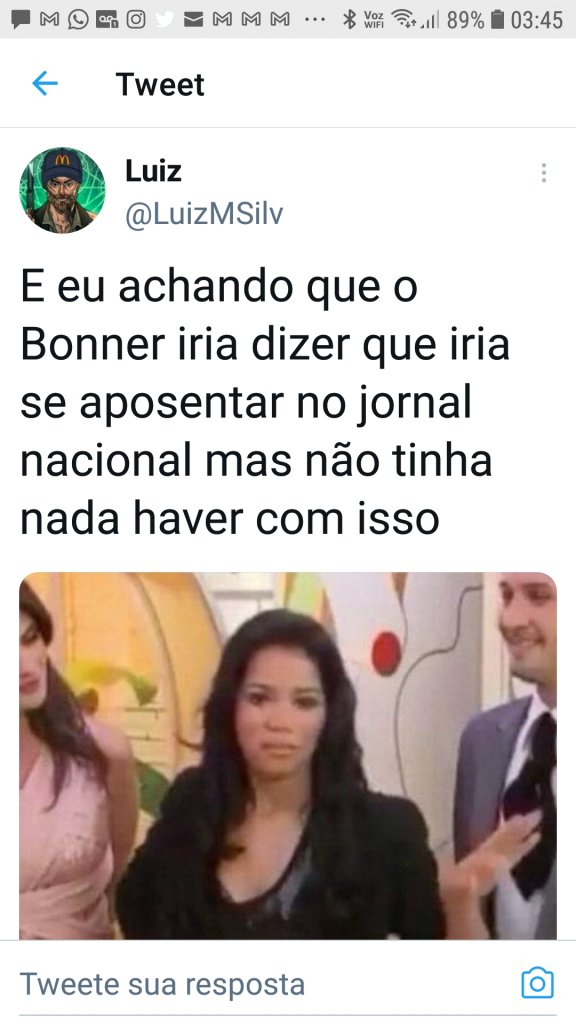Tap the first Gmail notification icon
Image resolution: width=576 pixels, height=1024 pixels.
[x=50, y=20]
